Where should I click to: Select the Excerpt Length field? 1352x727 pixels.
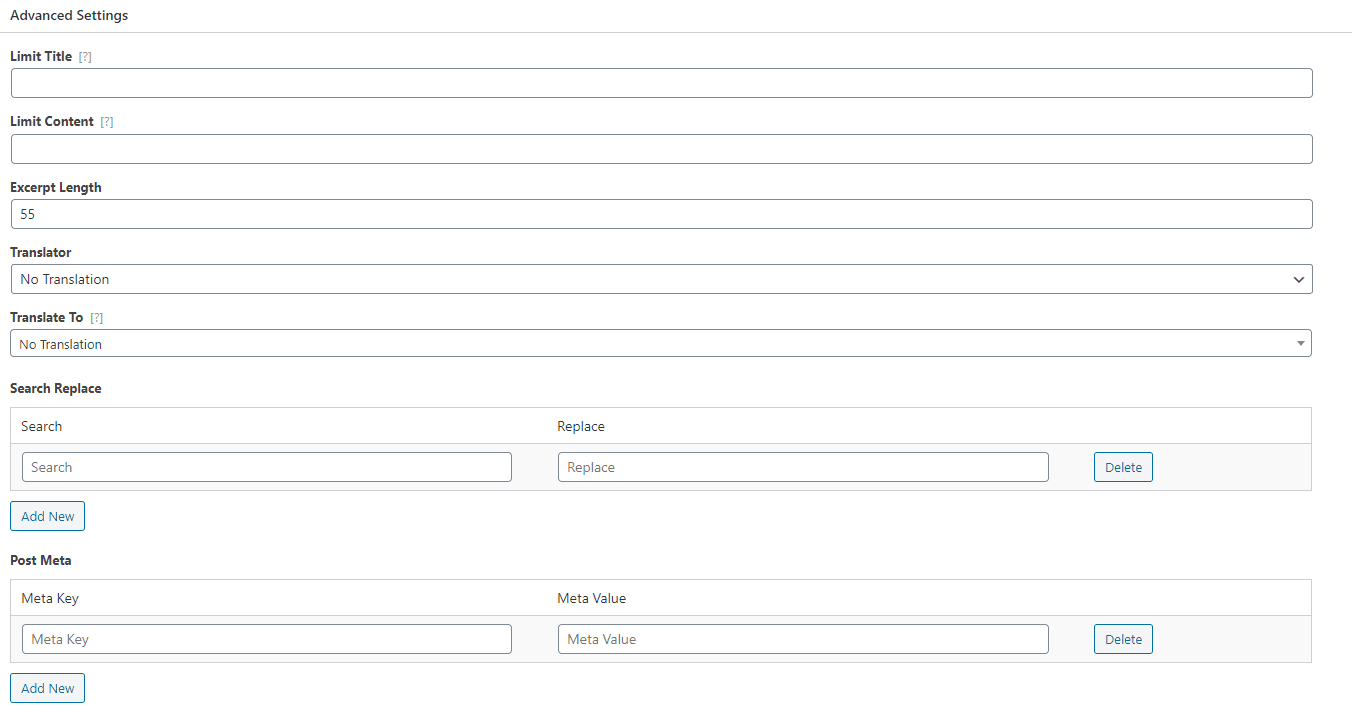coord(660,214)
